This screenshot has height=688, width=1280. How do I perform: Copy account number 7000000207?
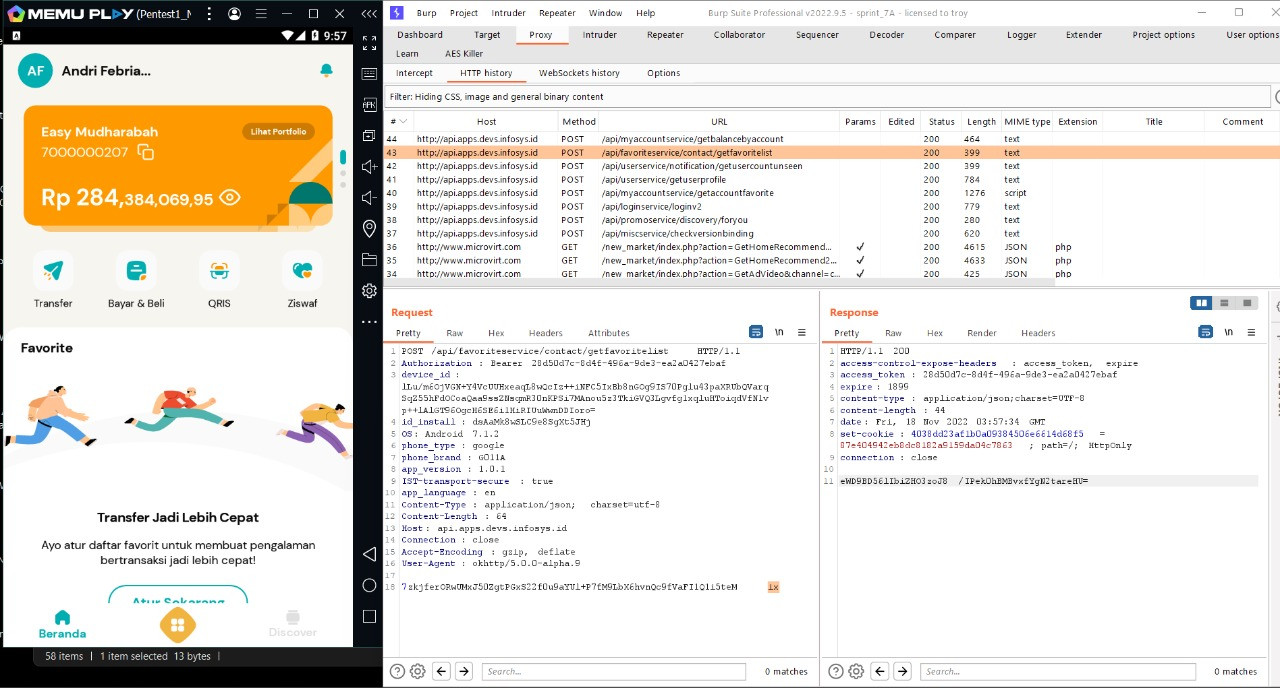point(146,153)
